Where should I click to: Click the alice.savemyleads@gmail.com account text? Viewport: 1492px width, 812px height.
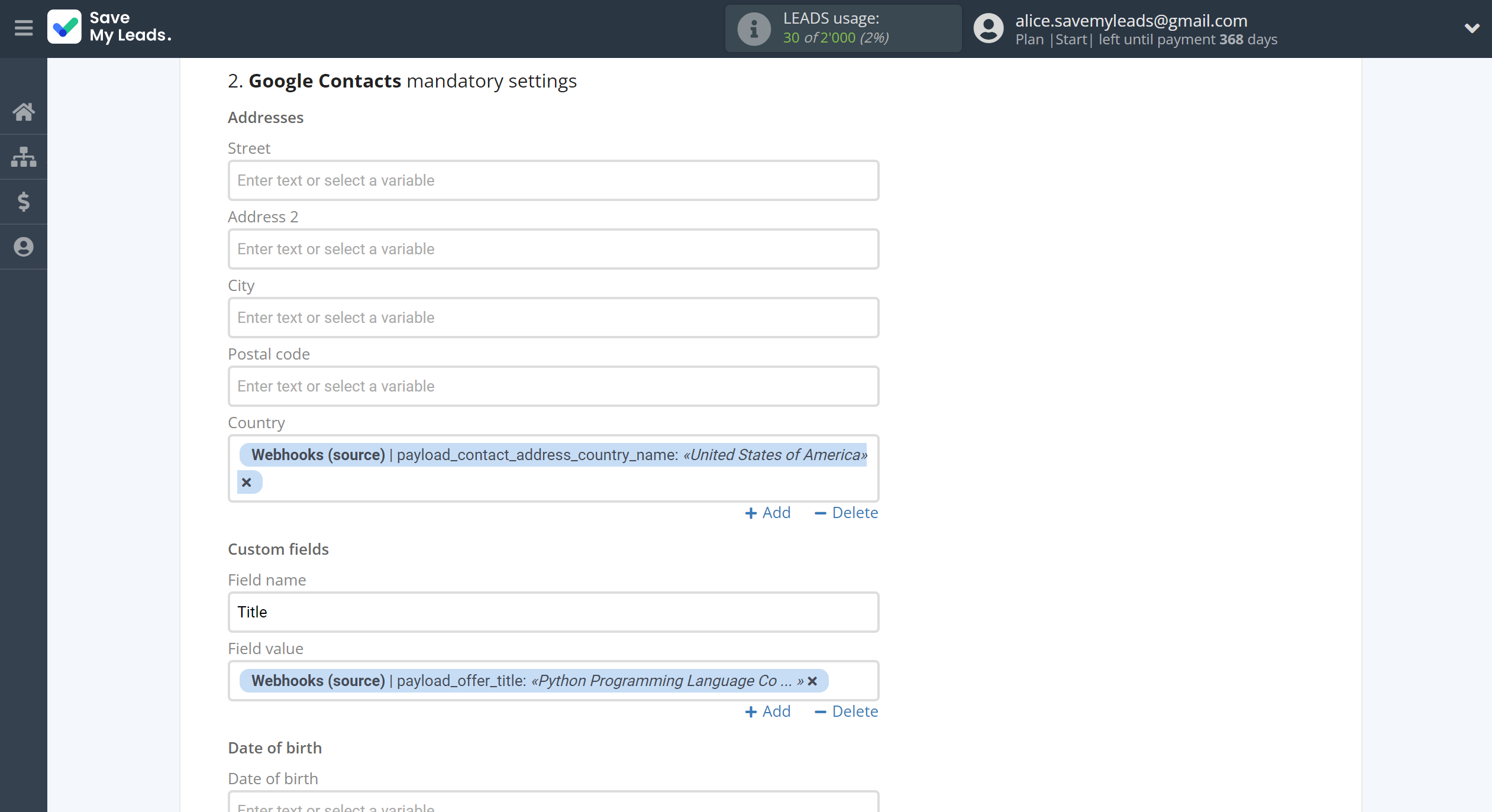[1131, 20]
